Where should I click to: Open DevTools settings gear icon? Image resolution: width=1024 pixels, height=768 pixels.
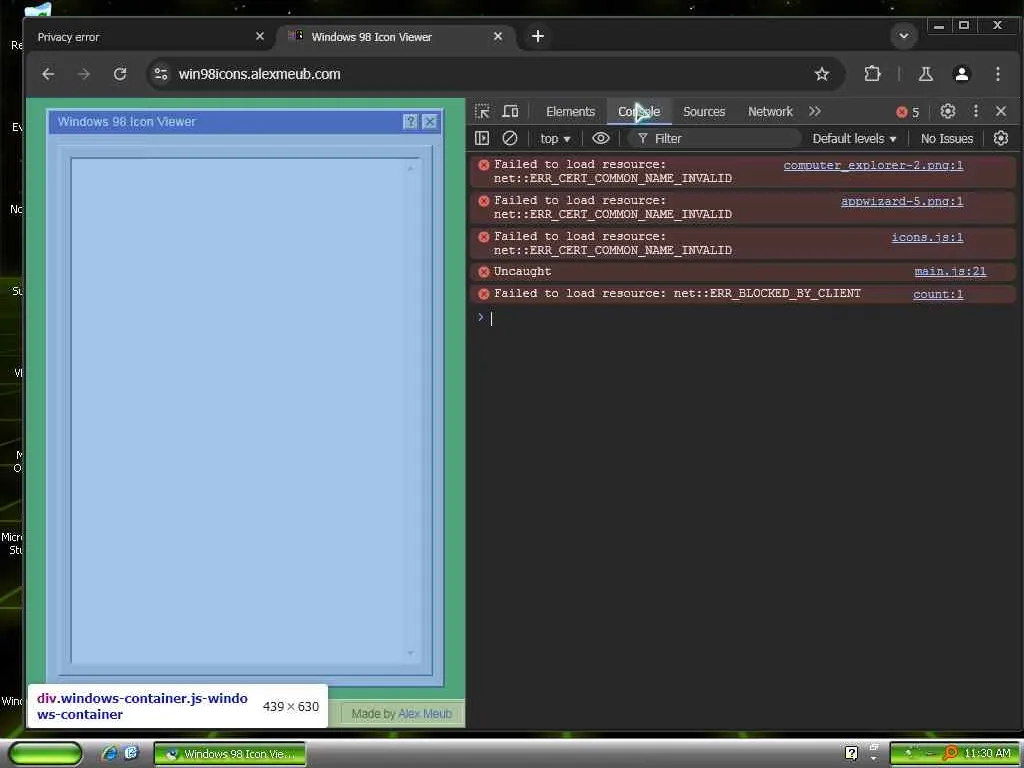point(948,112)
